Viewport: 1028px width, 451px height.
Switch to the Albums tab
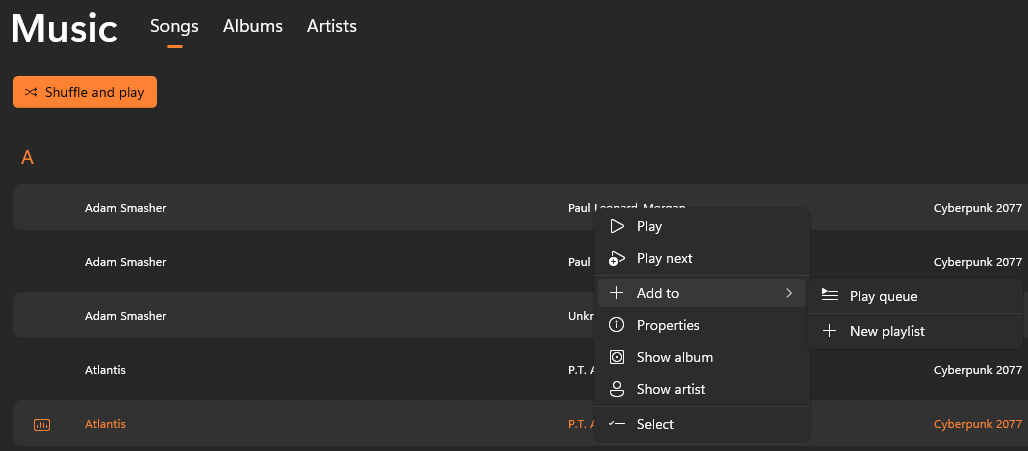pos(253,26)
